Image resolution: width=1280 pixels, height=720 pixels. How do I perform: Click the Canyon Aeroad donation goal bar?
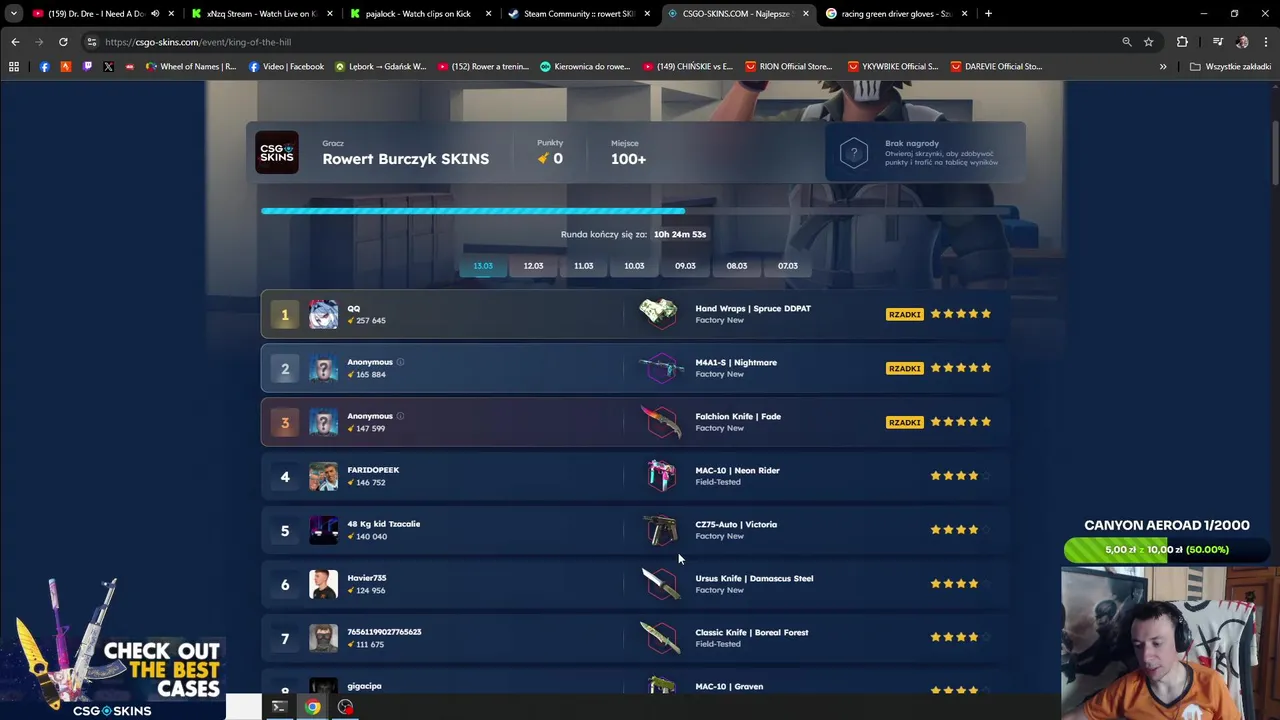click(1166, 549)
